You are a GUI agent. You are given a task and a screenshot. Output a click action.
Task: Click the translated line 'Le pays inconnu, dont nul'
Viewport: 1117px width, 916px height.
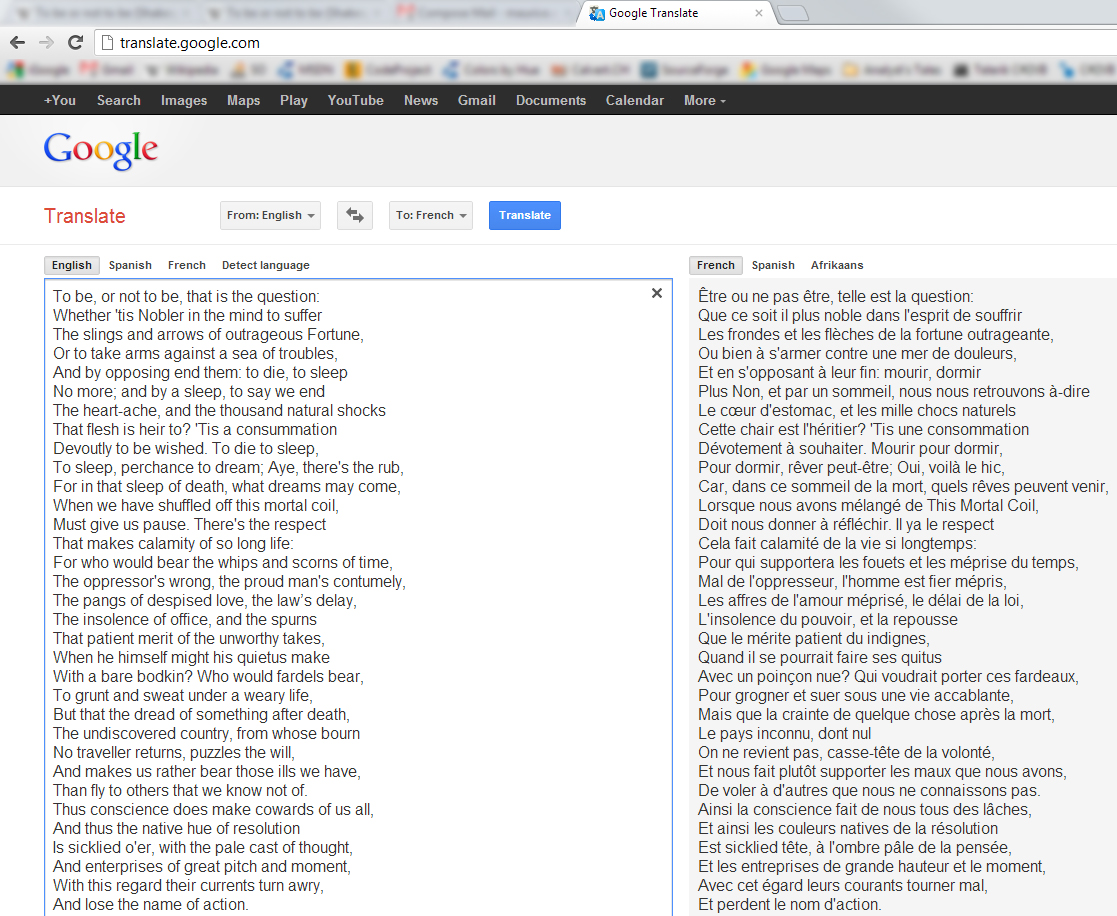click(x=784, y=734)
